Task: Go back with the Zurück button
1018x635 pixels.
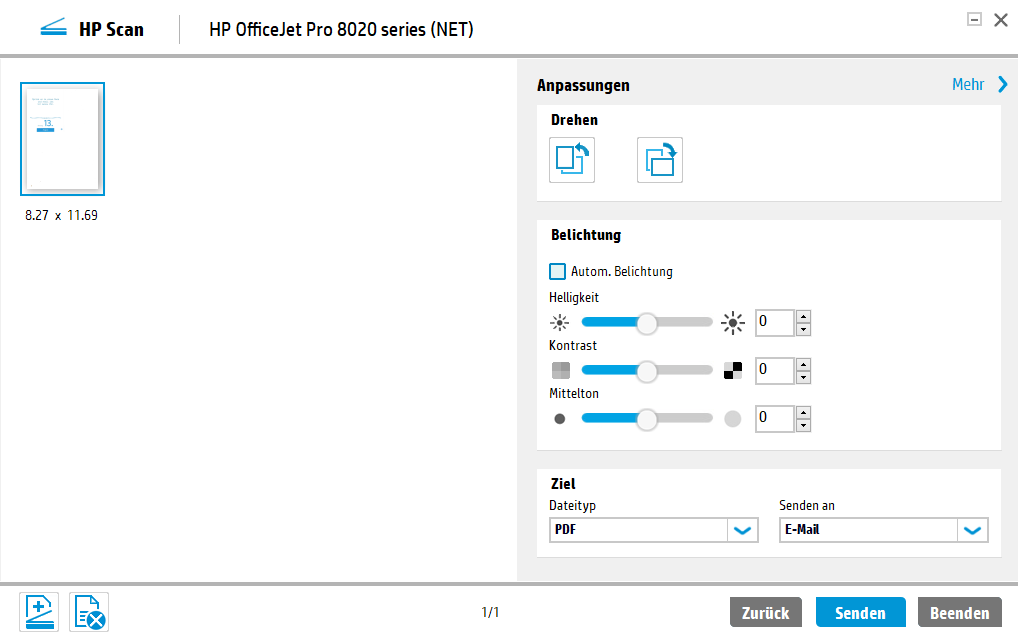Action: click(x=766, y=613)
